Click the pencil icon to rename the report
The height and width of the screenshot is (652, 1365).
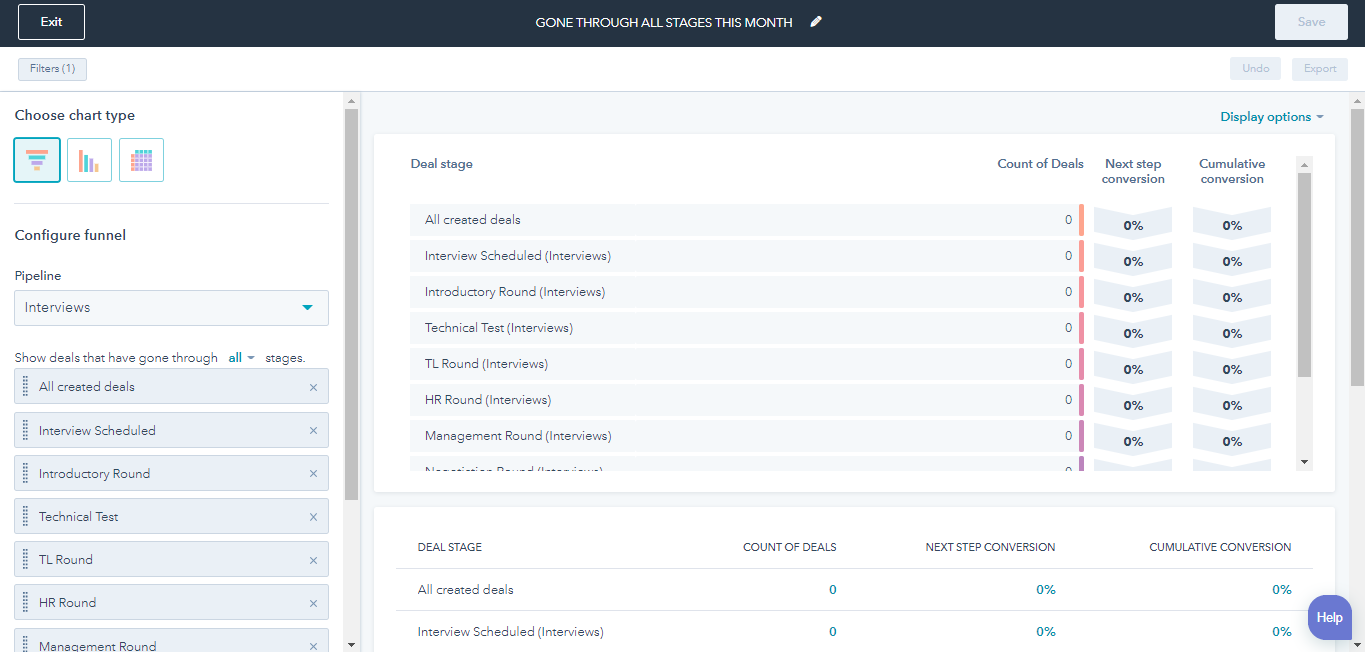point(815,21)
